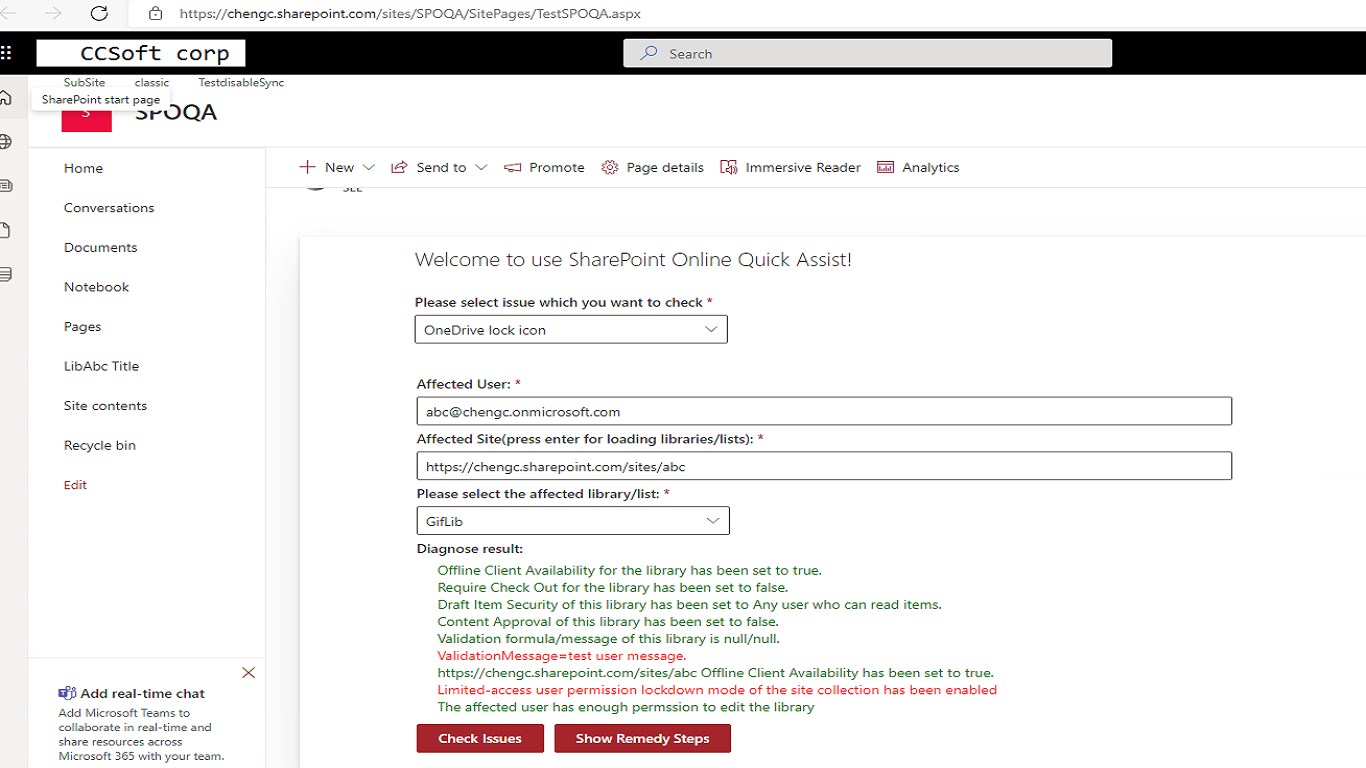Expand the New menu chevron
The height and width of the screenshot is (768, 1366).
point(368,167)
